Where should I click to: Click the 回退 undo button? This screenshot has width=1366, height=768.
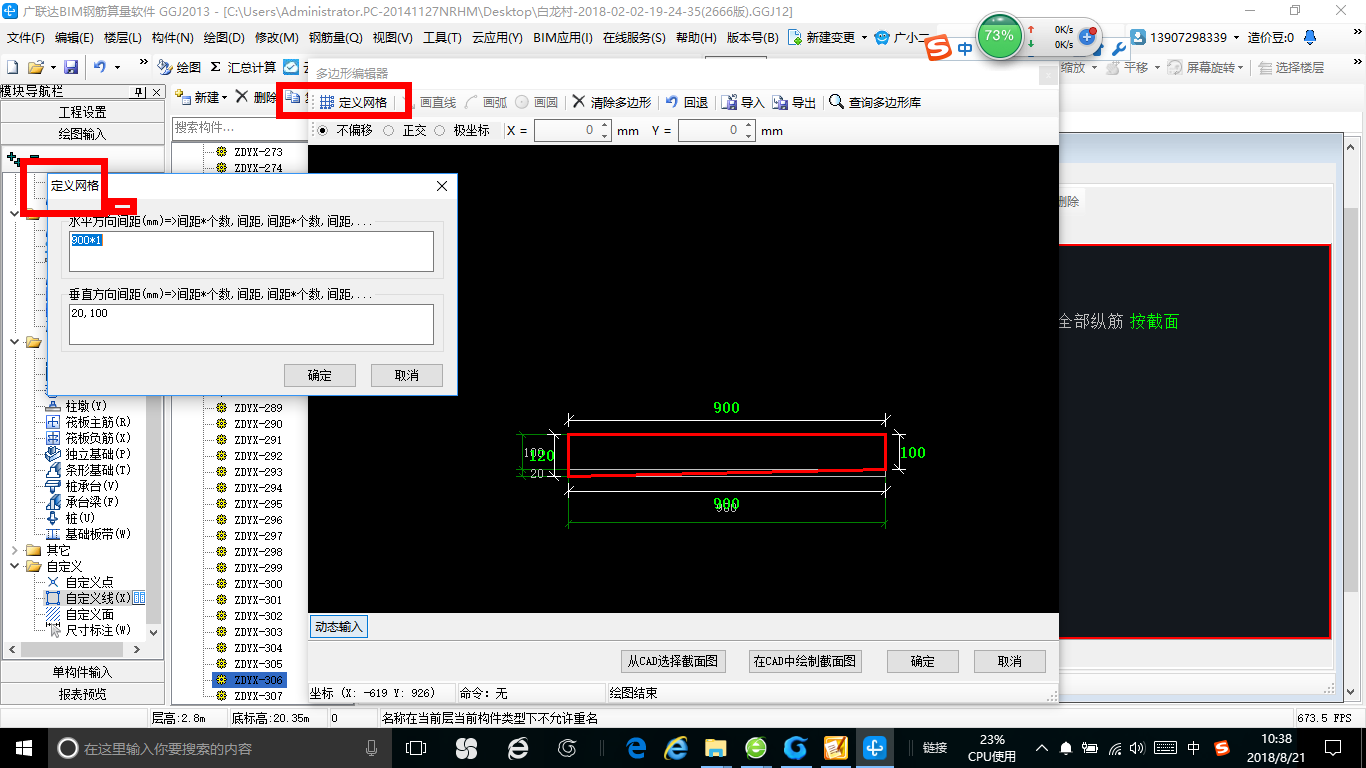[x=687, y=102]
